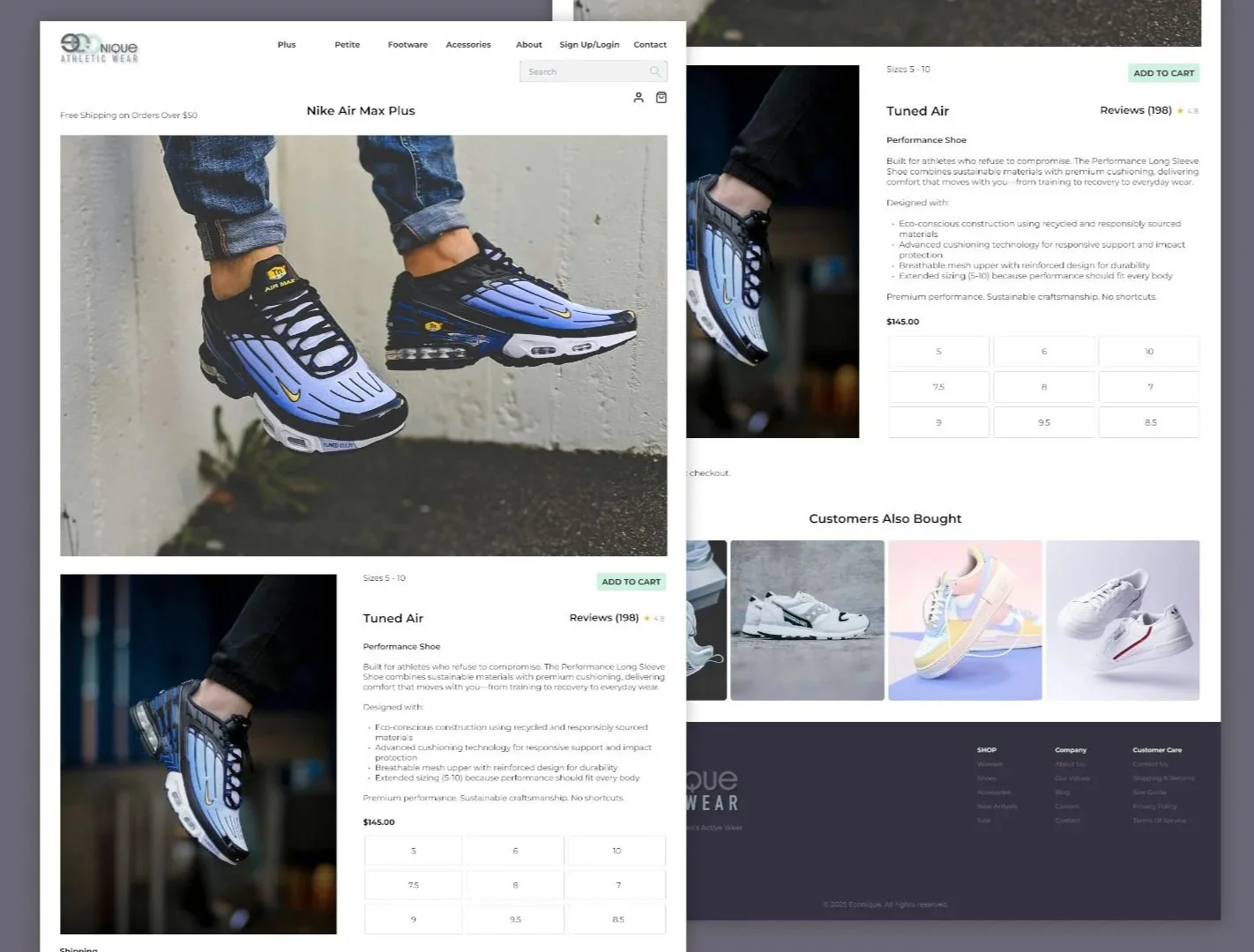
Task: Open the Blog footer link
Action: [x=1062, y=792]
